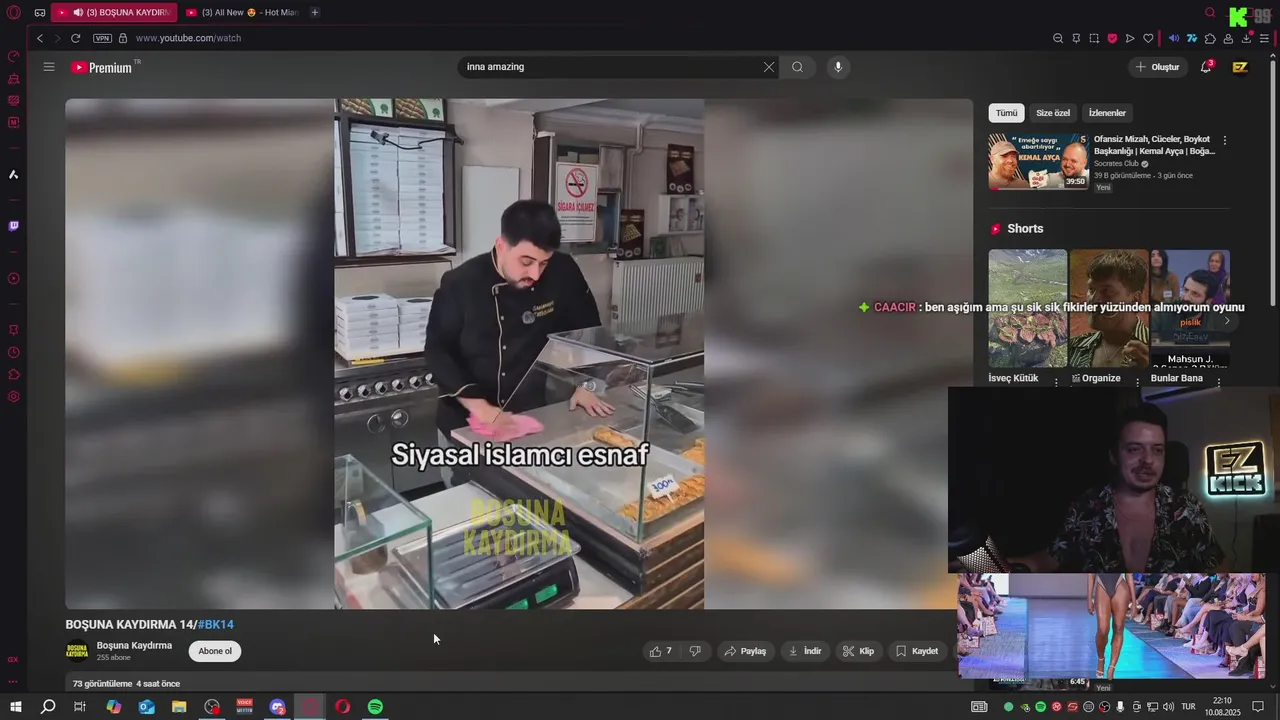The height and width of the screenshot is (720, 1280).
Task: Open a new browser tab
Action: [x=315, y=12]
